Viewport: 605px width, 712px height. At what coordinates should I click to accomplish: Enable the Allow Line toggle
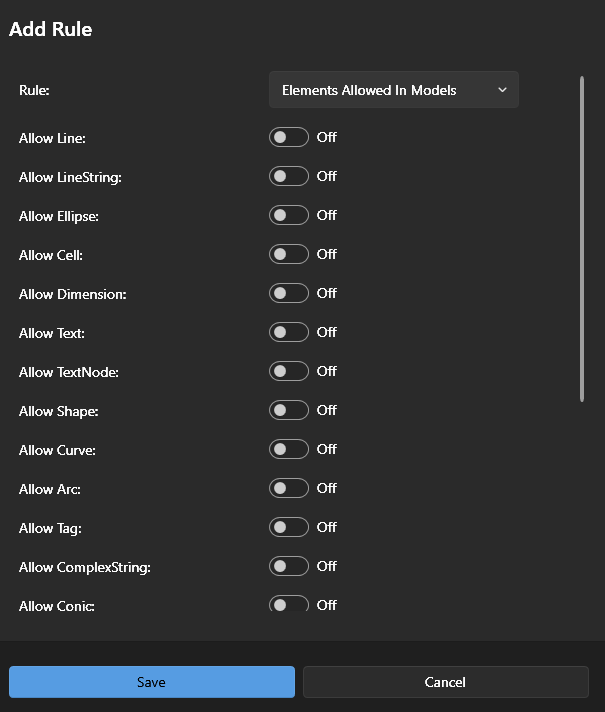coord(288,137)
